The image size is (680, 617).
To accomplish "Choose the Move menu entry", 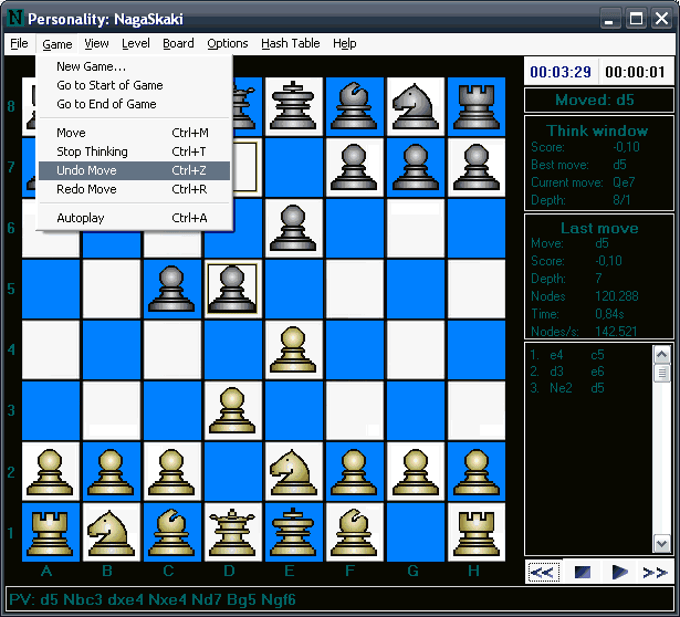I will [134, 133].
